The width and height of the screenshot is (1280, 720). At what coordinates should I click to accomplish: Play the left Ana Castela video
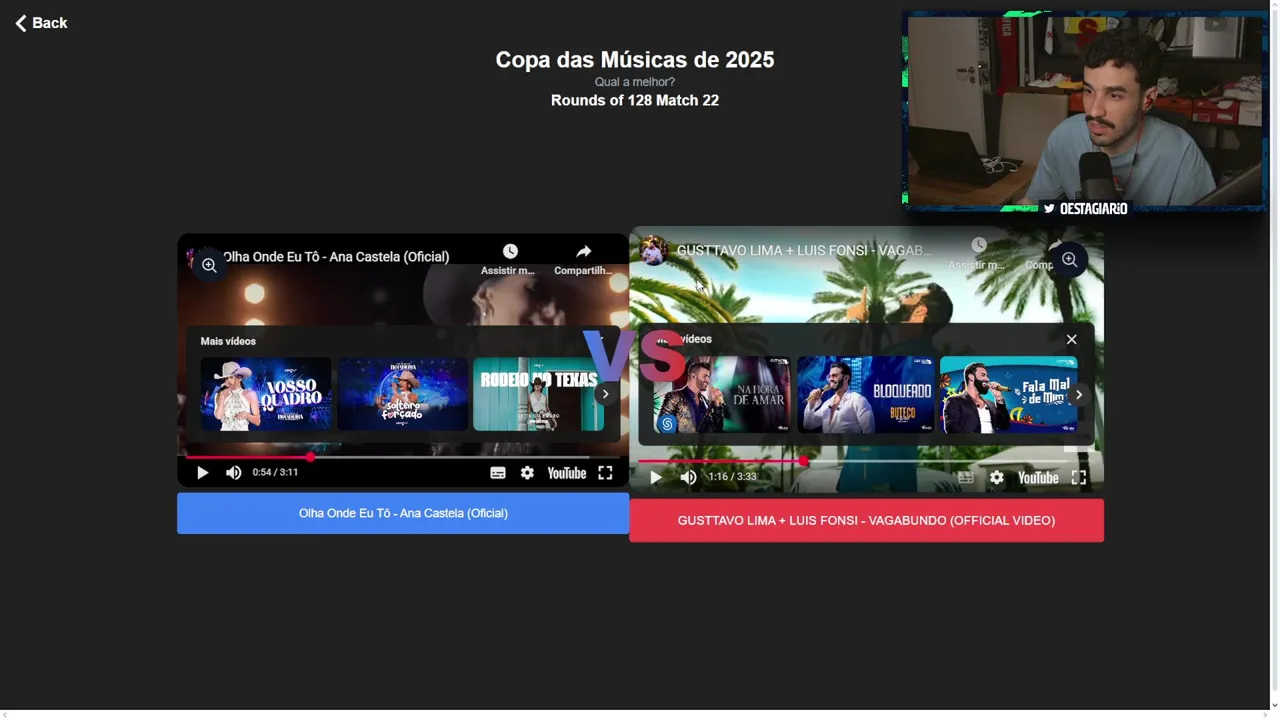pyautogui.click(x=202, y=473)
